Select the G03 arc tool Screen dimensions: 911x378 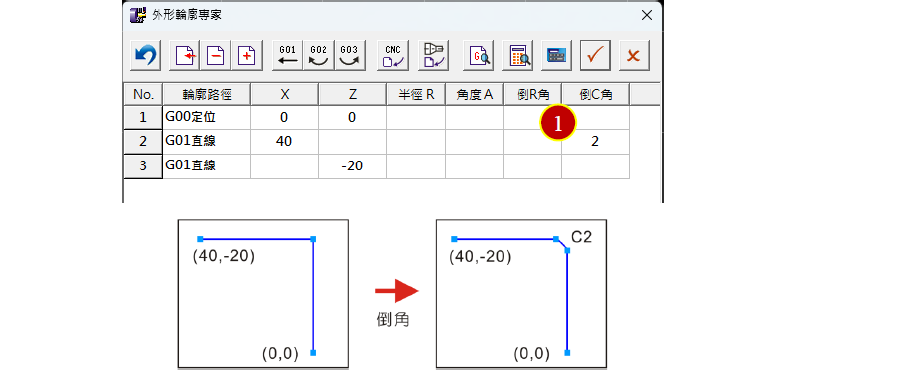coord(350,56)
